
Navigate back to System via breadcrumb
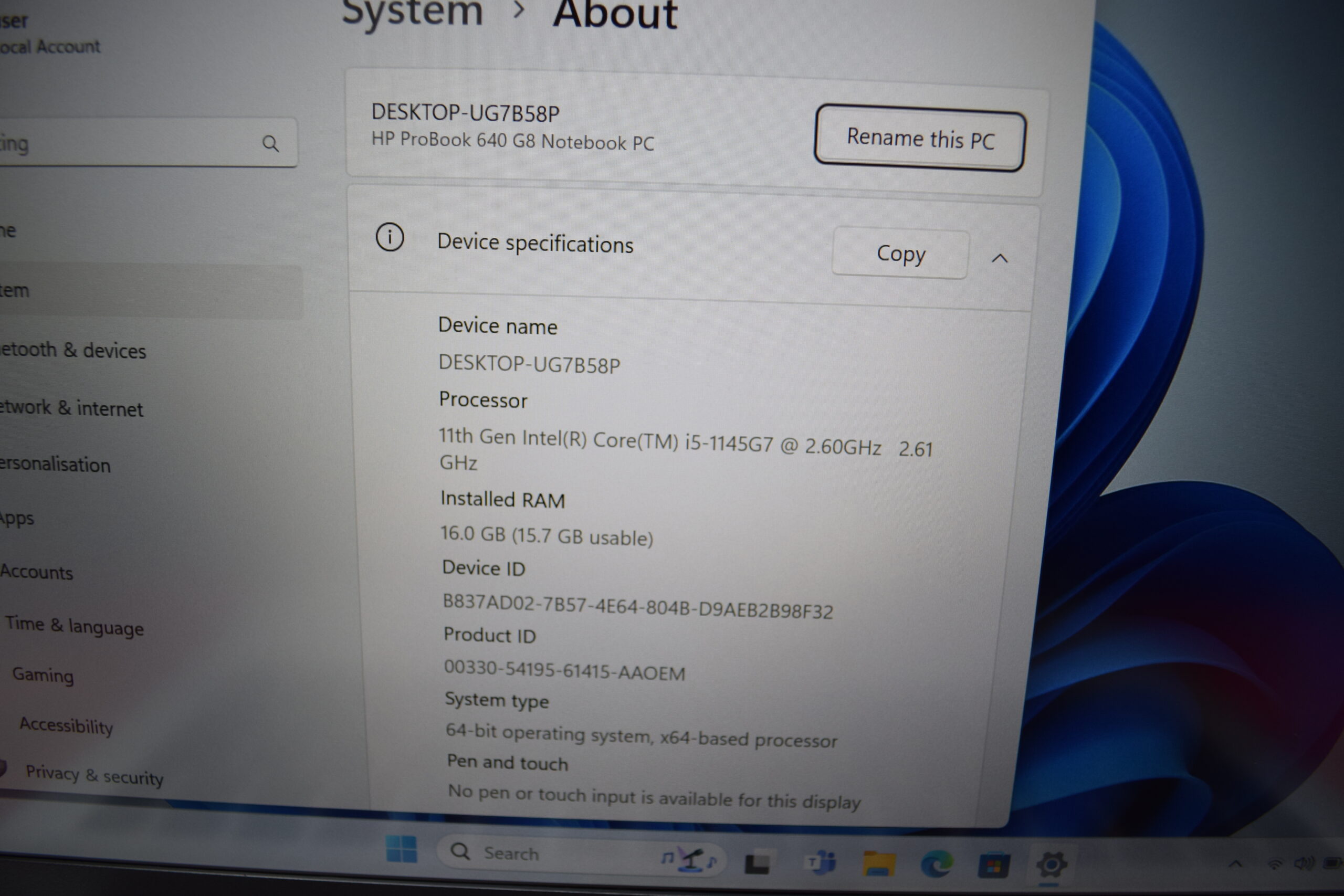click(x=412, y=12)
